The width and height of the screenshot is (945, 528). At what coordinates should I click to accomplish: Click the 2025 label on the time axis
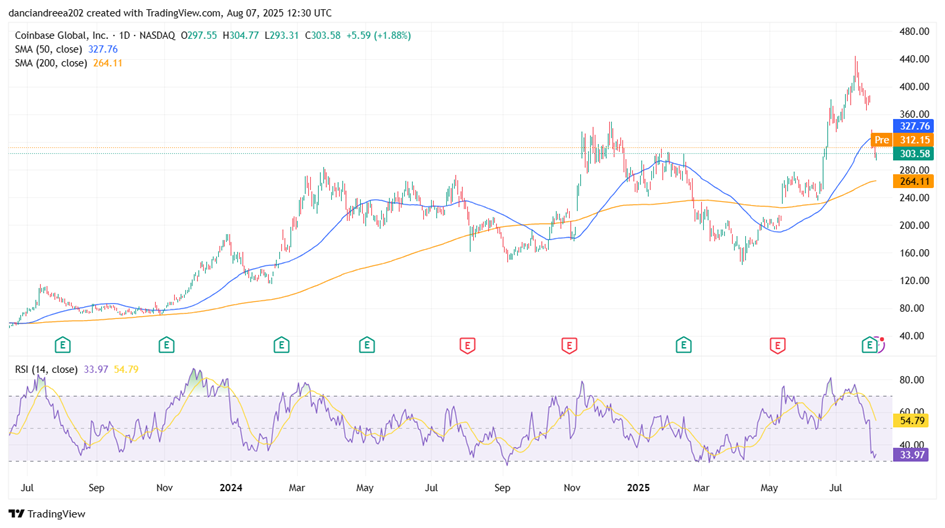[638, 488]
